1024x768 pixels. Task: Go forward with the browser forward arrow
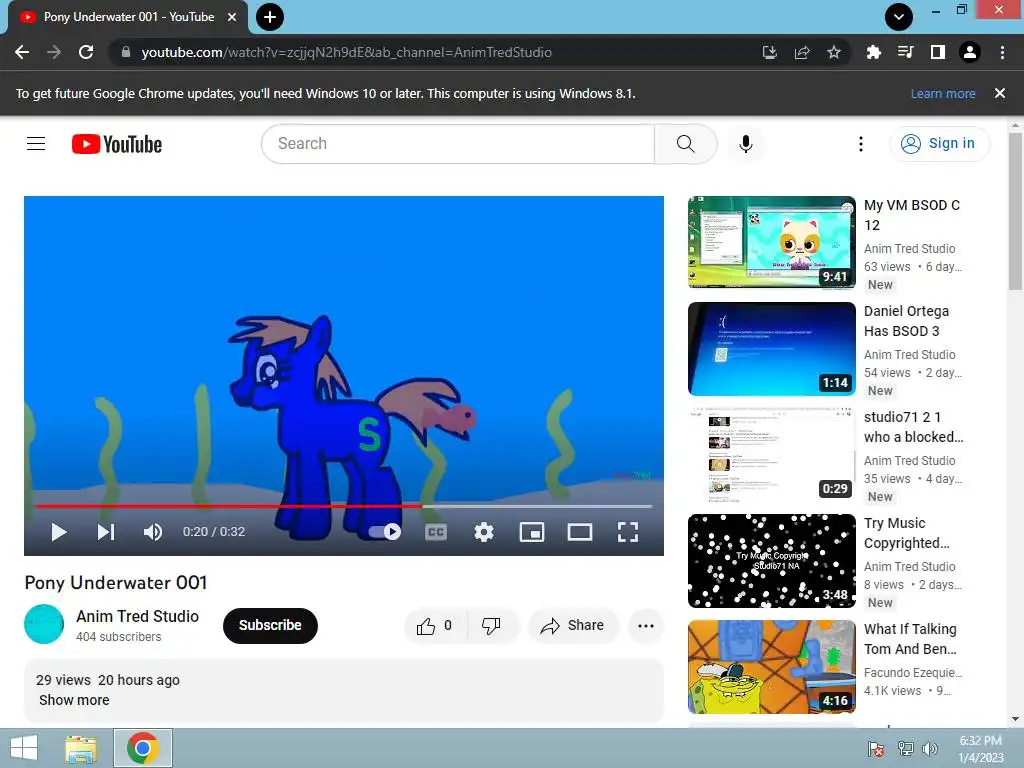pyautogui.click(x=54, y=52)
